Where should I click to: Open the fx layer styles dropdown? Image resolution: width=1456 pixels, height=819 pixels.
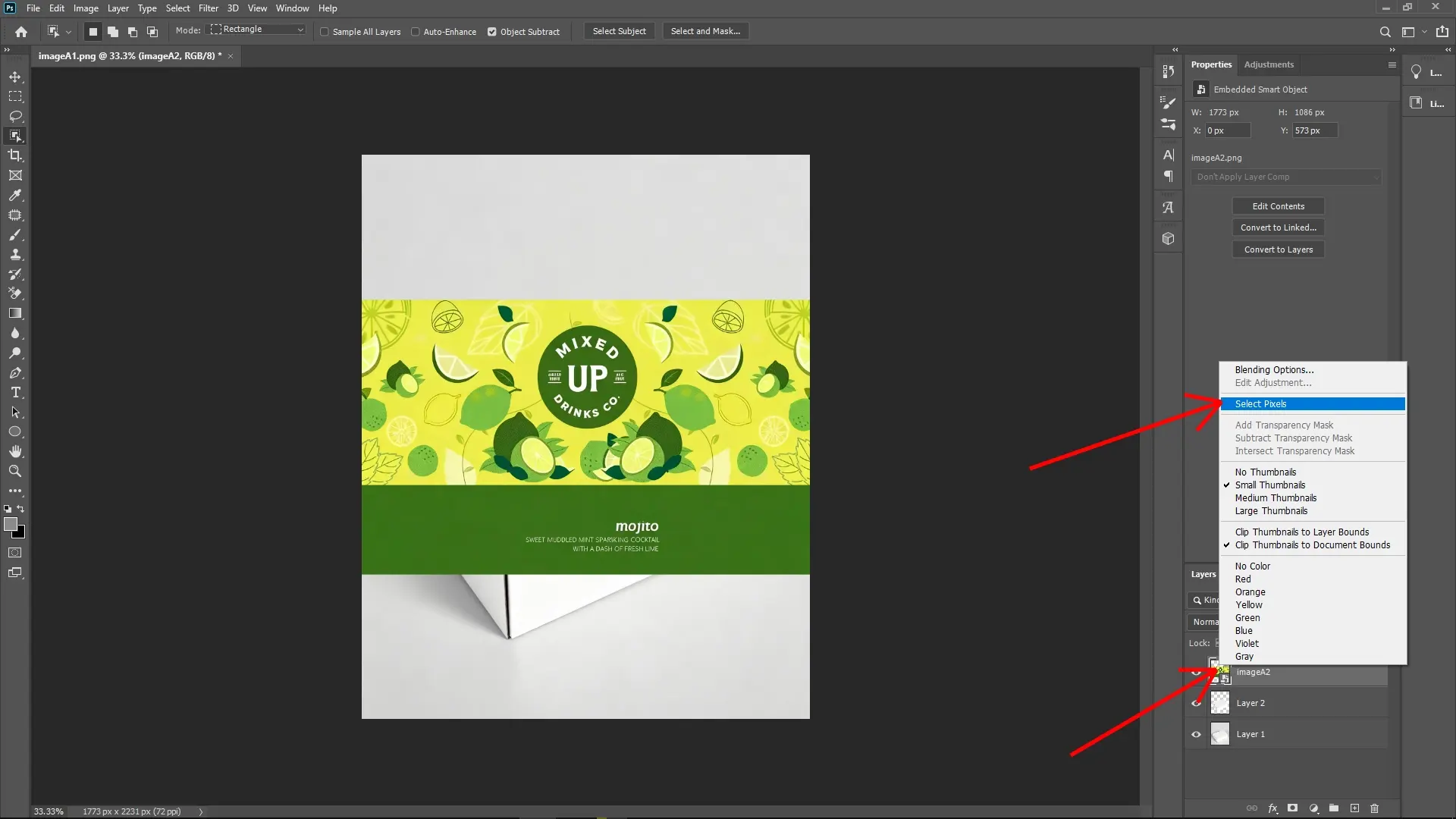click(x=1271, y=808)
